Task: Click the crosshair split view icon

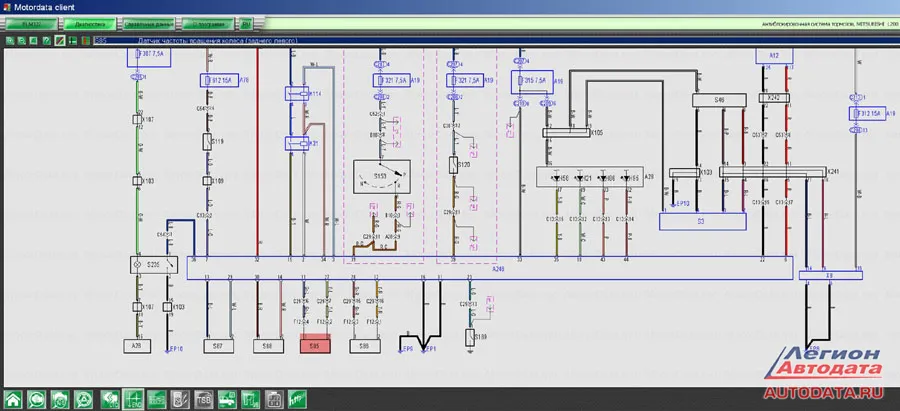Action: coord(72,41)
